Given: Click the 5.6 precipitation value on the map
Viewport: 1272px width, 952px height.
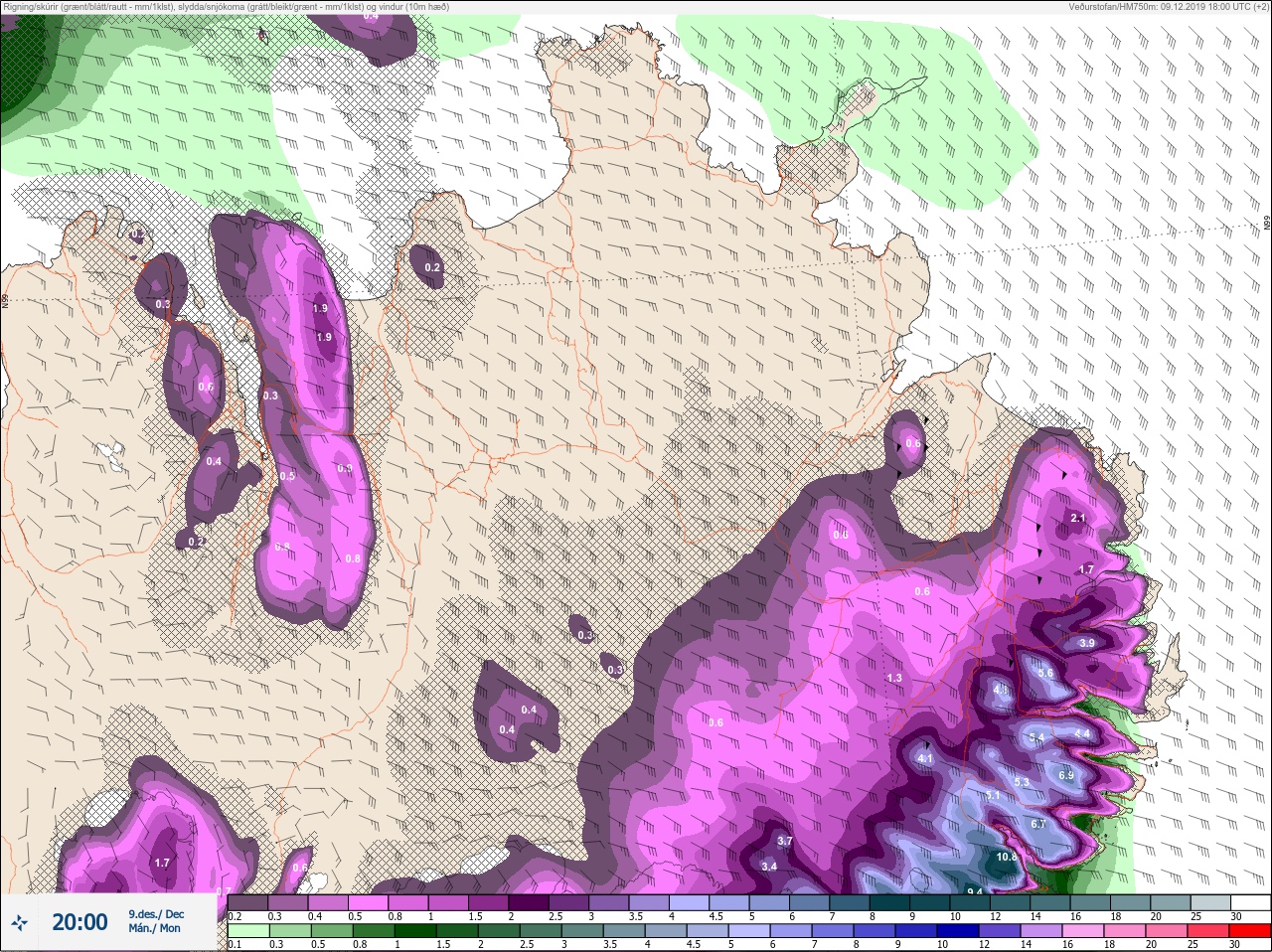Looking at the screenshot, I should tap(1045, 673).
